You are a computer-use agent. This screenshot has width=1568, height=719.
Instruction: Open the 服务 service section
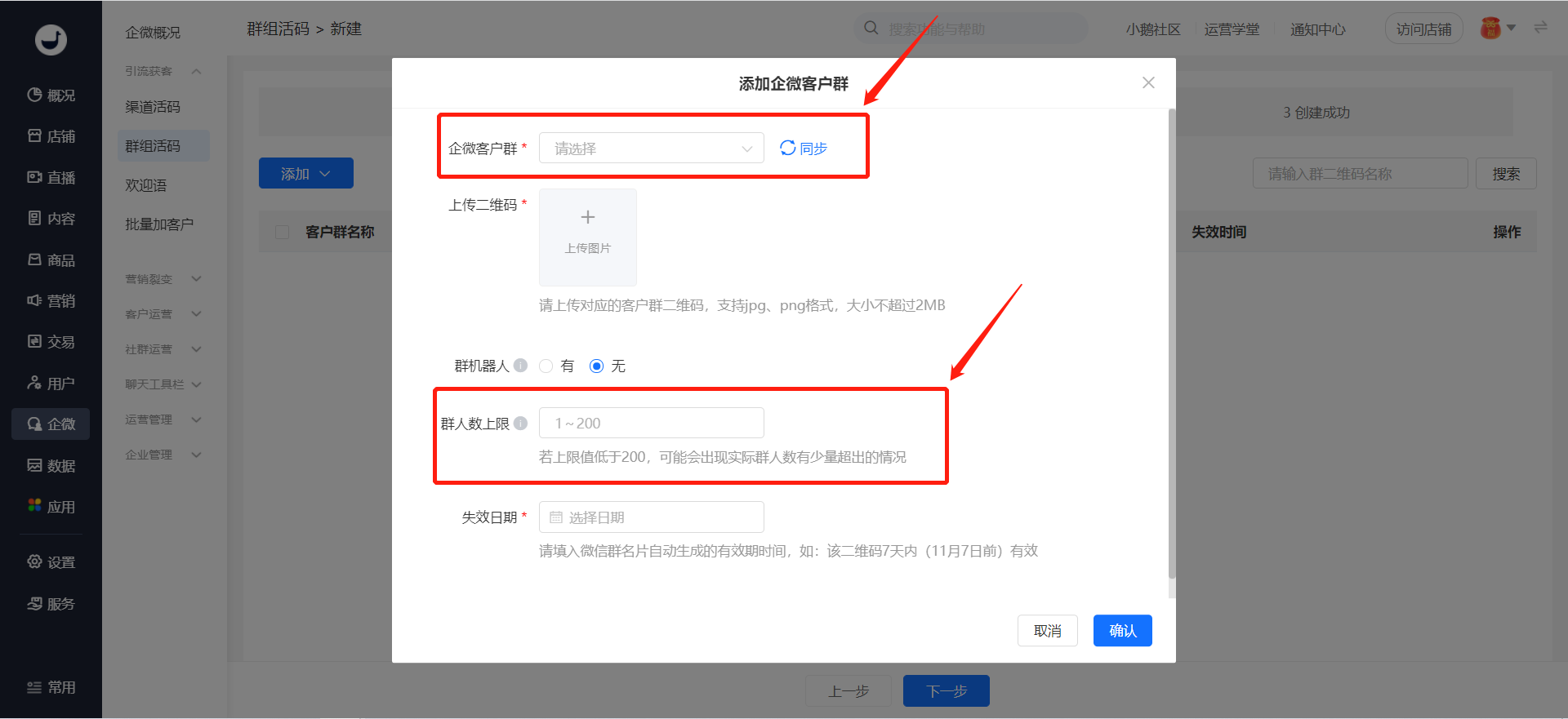(51, 603)
